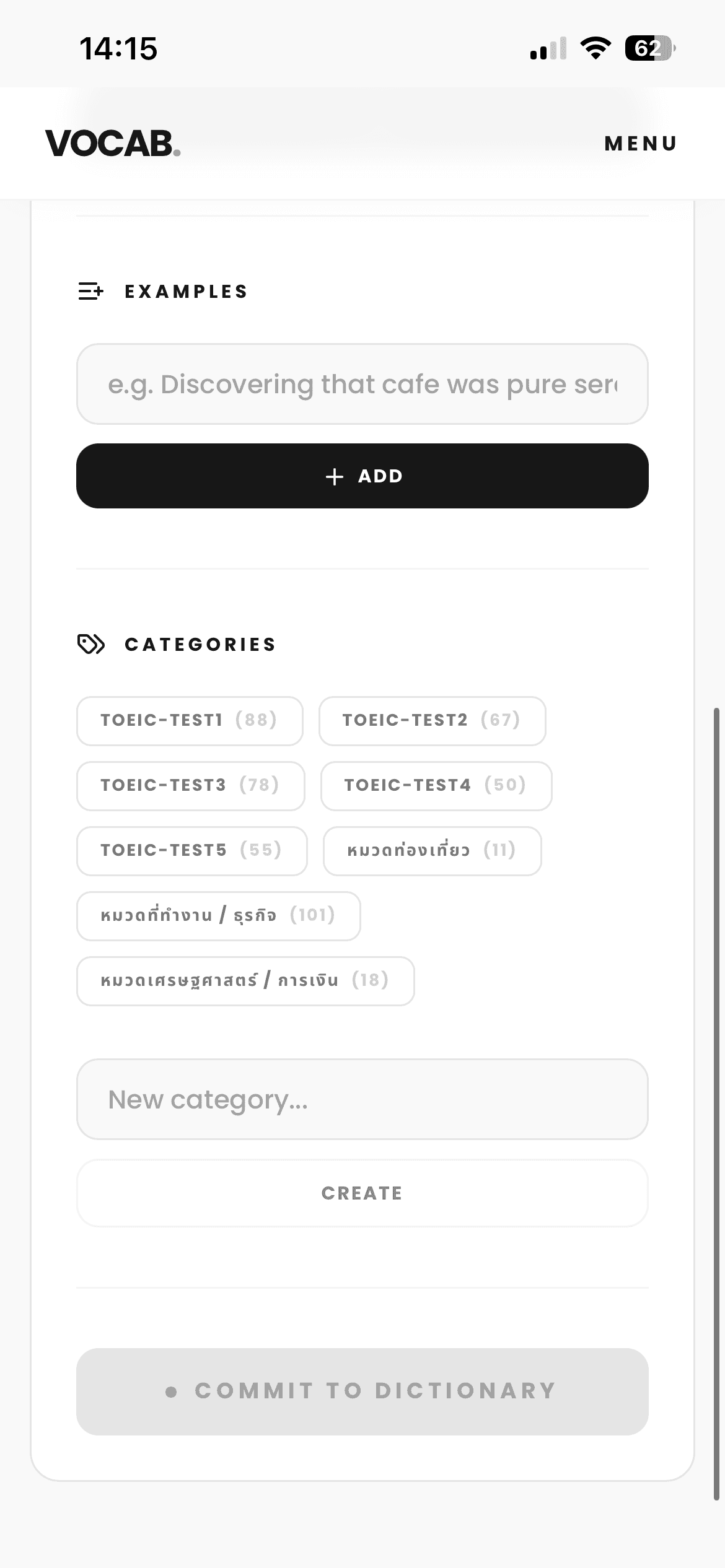Viewport: 725px width, 1568px height.
Task: Click the Categories tag icon
Action: [x=91, y=644]
